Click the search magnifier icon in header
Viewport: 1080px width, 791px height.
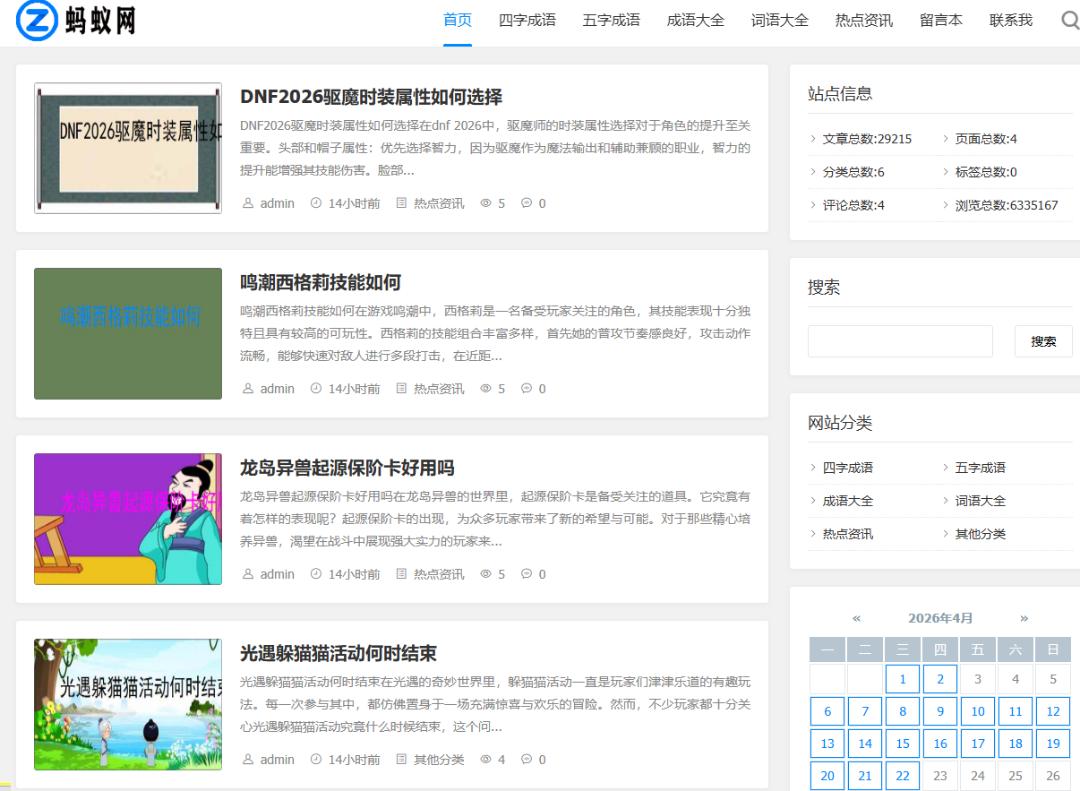[1069, 20]
